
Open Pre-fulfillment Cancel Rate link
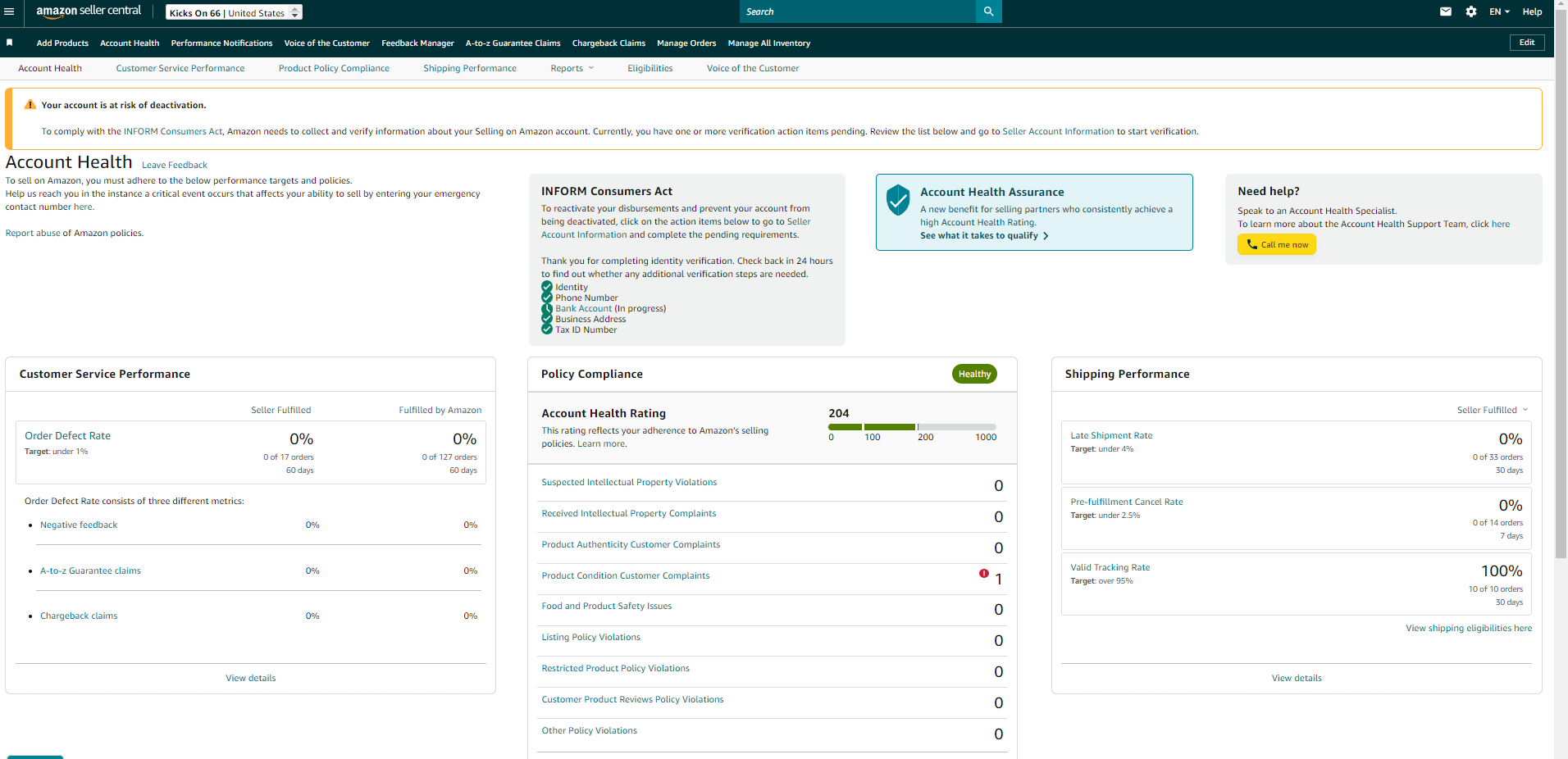coord(1127,502)
